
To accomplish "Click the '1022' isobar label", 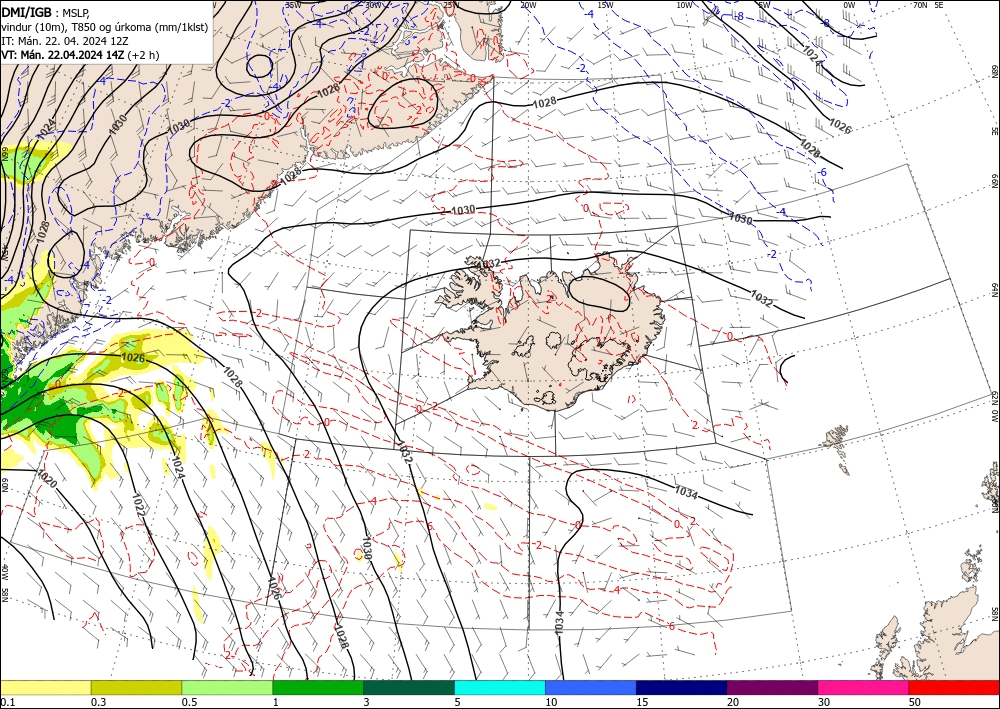I will [x=138, y=504].
